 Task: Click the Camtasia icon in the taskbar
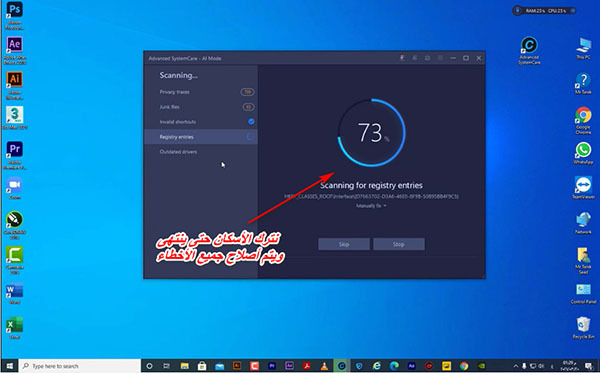pos(254,366)
